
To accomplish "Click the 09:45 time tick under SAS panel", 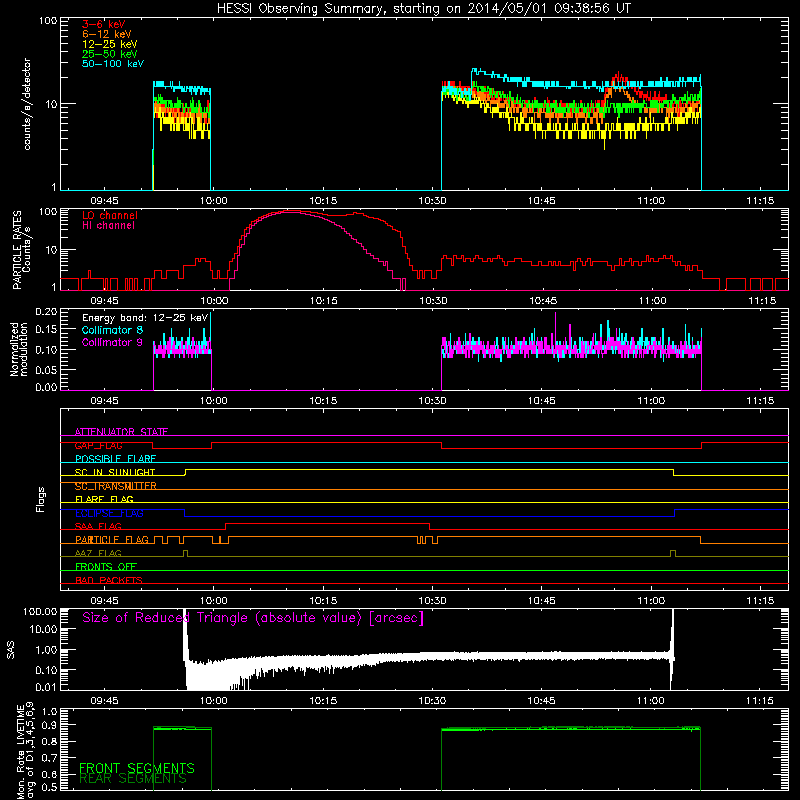I will coord(104,701).
